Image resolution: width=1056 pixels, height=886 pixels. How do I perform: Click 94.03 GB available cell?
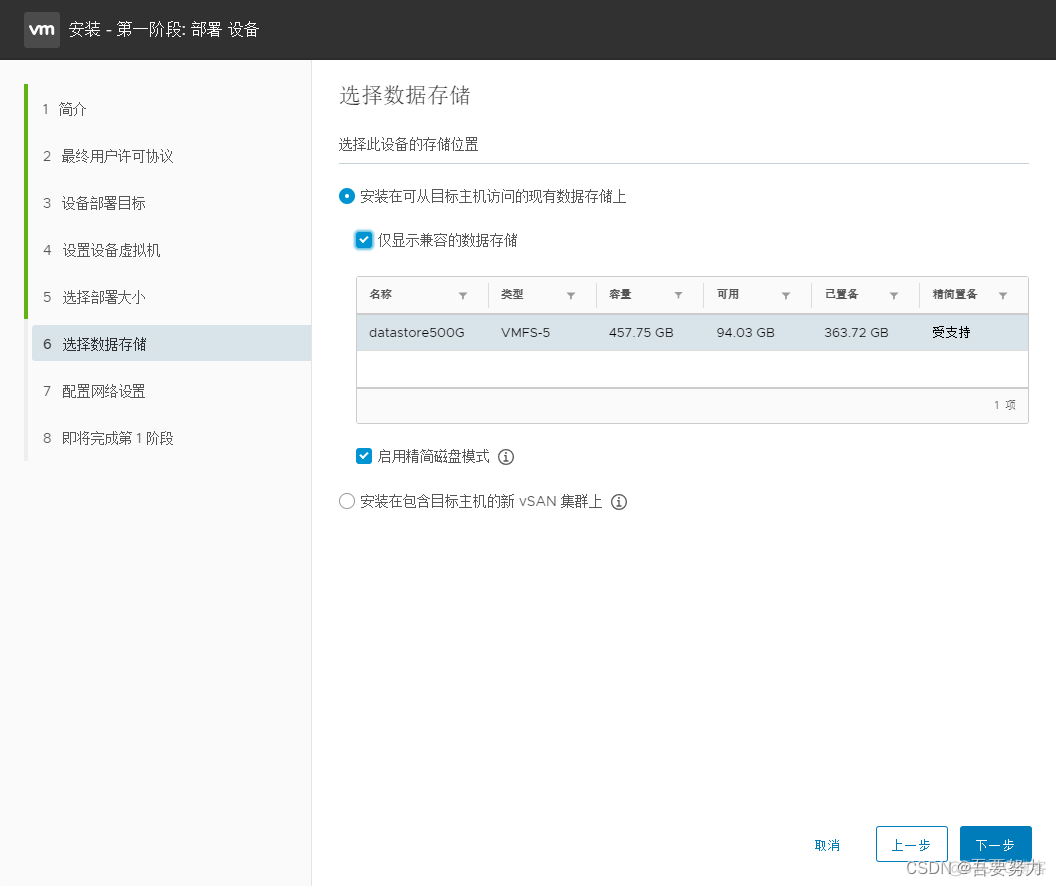pyautogui.click(x=746, y=333)
